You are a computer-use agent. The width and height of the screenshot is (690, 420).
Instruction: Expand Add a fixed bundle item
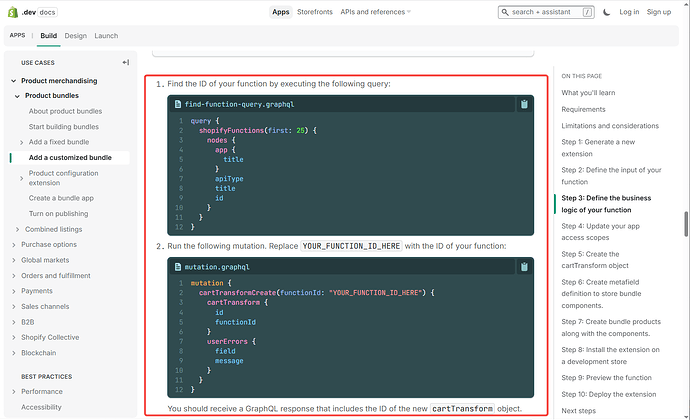pos(22,142)
